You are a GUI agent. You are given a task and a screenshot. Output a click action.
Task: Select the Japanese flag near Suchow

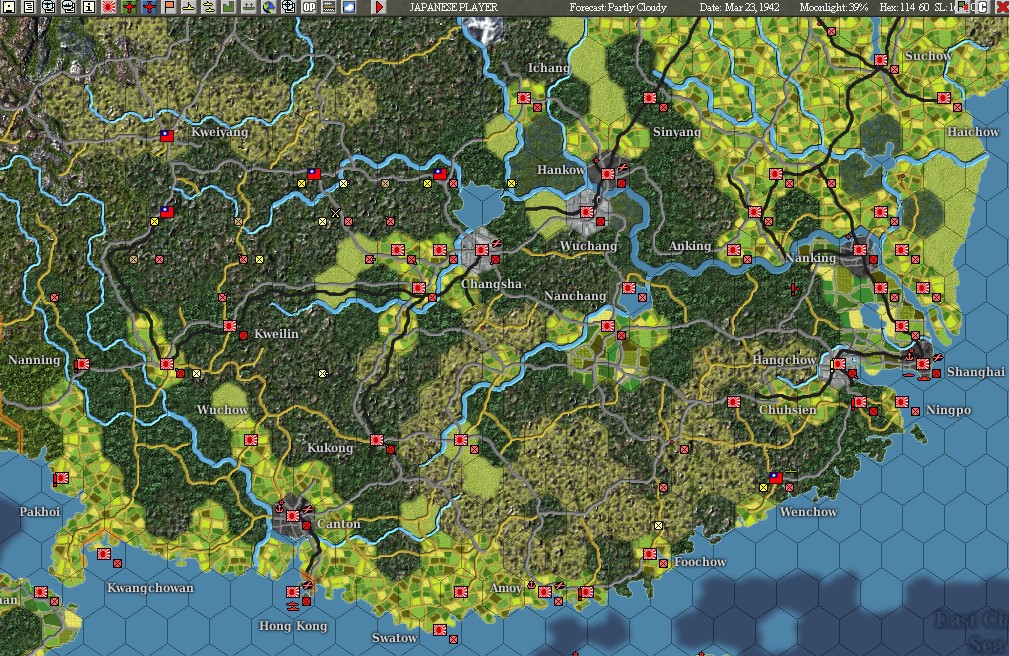coord(880,60)
